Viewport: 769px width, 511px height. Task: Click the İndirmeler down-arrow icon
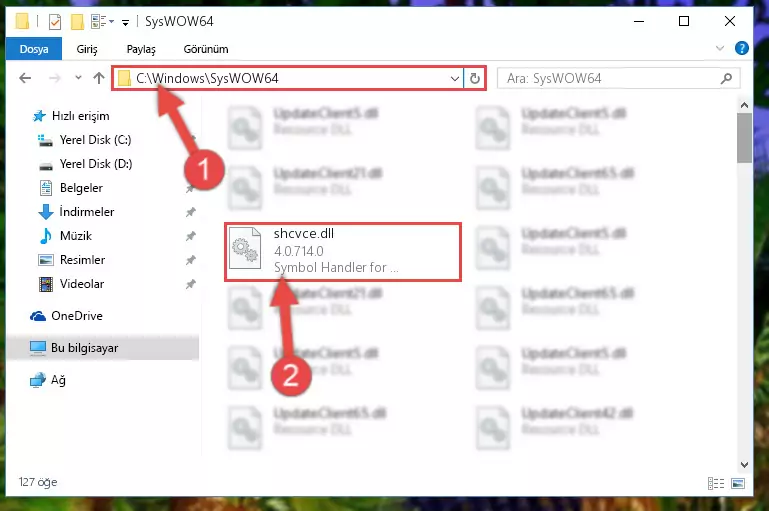pos(46,212)
